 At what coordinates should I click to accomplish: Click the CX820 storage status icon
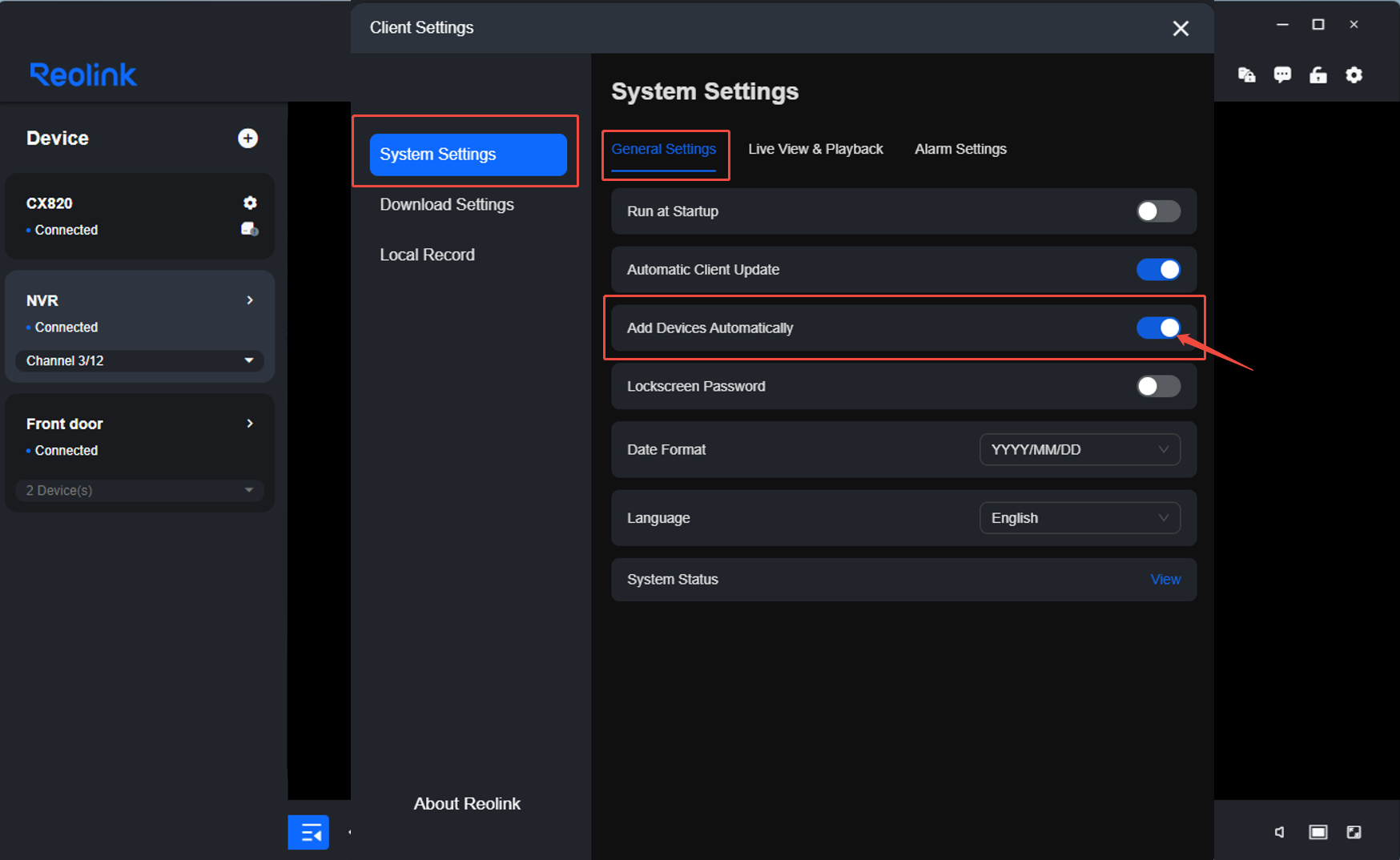tap(250, 229)
